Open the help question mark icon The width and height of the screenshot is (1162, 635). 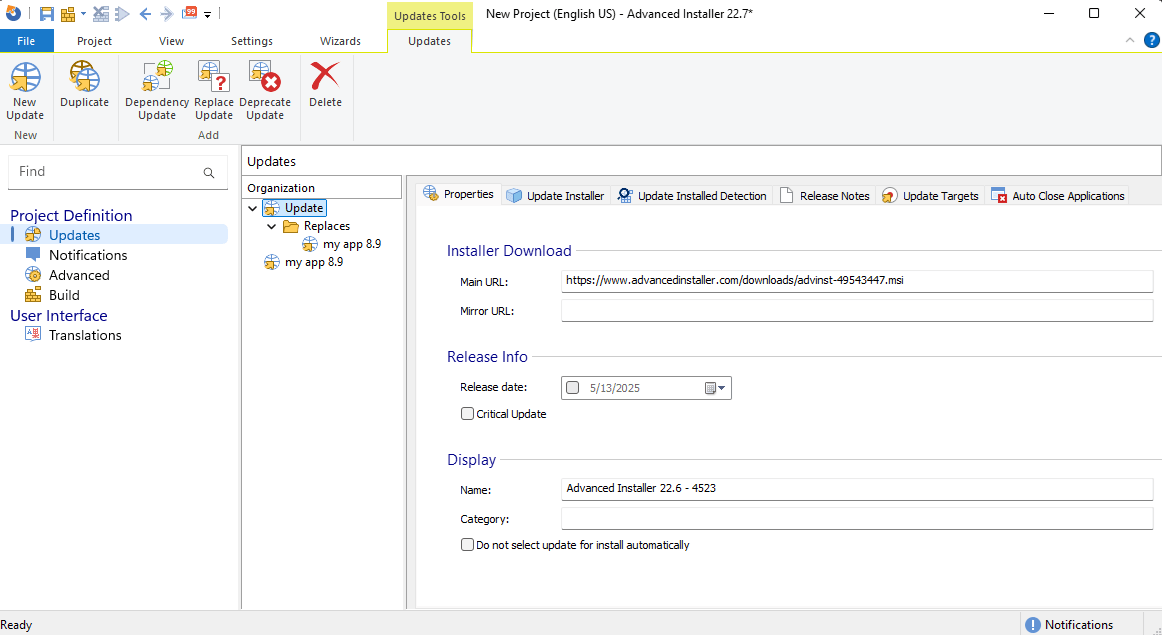(1151, 40)
